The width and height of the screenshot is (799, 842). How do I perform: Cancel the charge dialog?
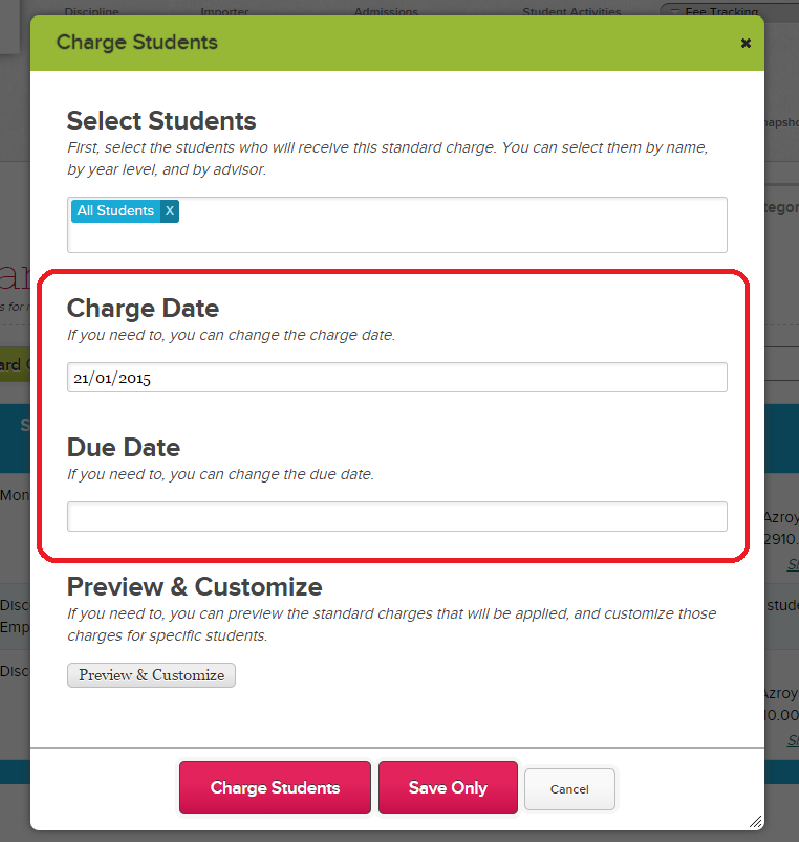pyautogui.click(x=569, y=789)
